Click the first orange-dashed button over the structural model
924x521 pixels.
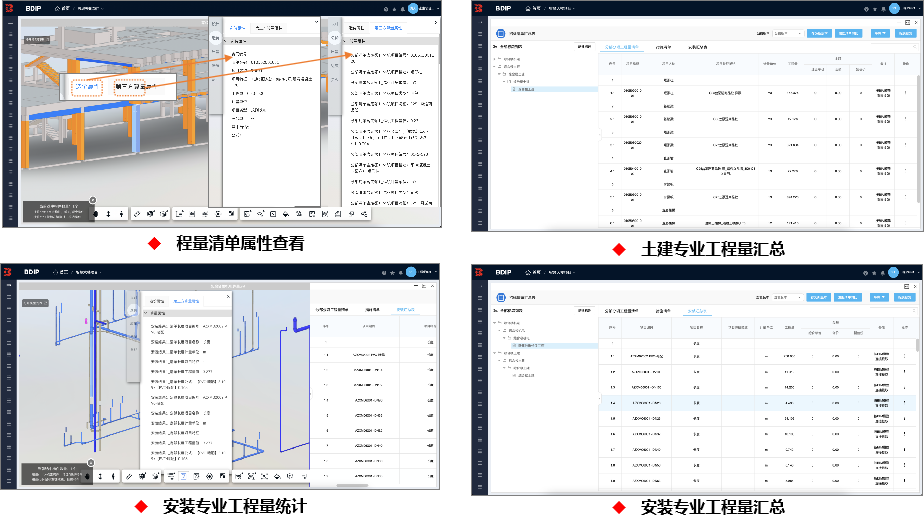tap(88, 88)
